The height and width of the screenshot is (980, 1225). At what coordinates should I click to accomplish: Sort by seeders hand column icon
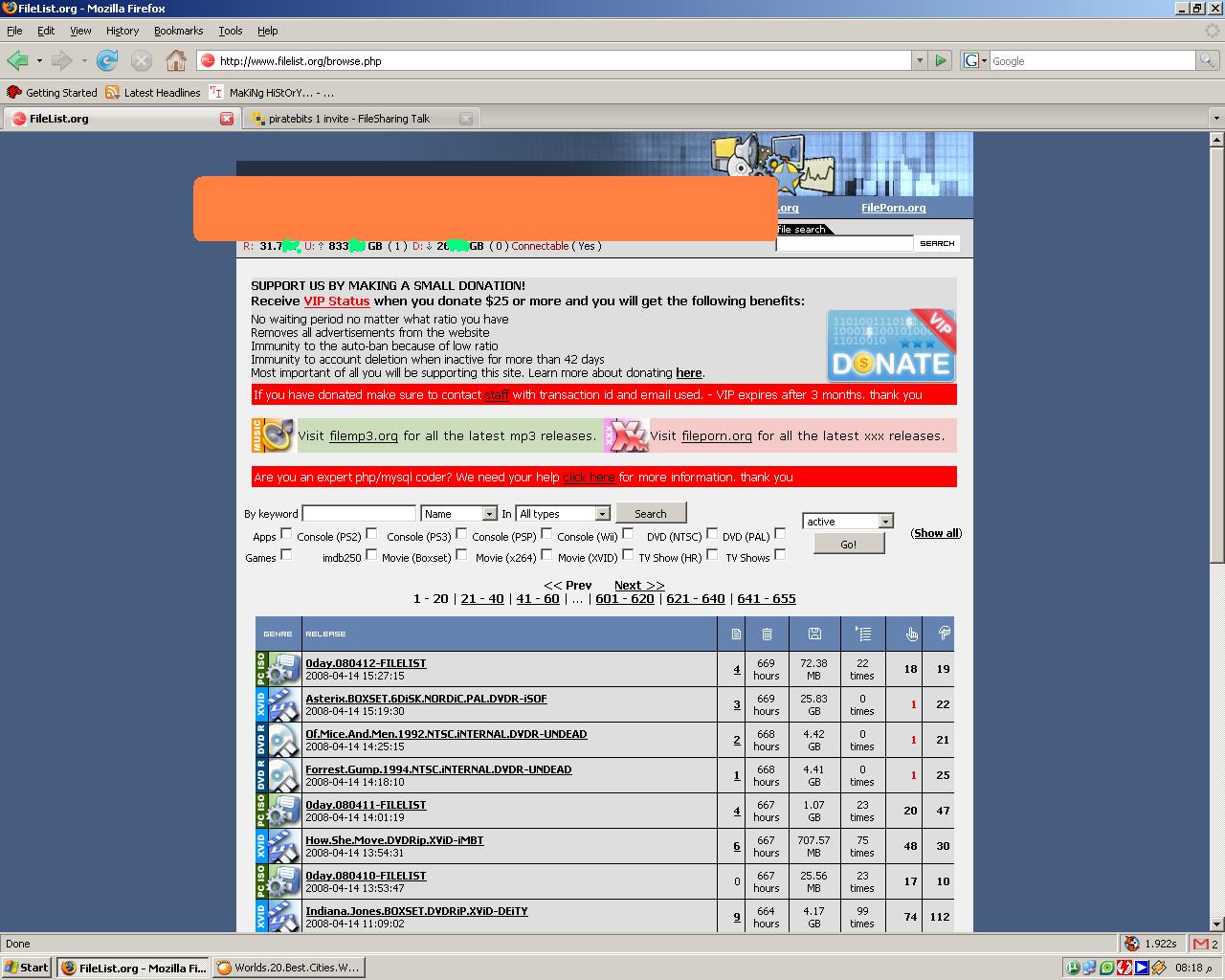[x=911, y=634]
